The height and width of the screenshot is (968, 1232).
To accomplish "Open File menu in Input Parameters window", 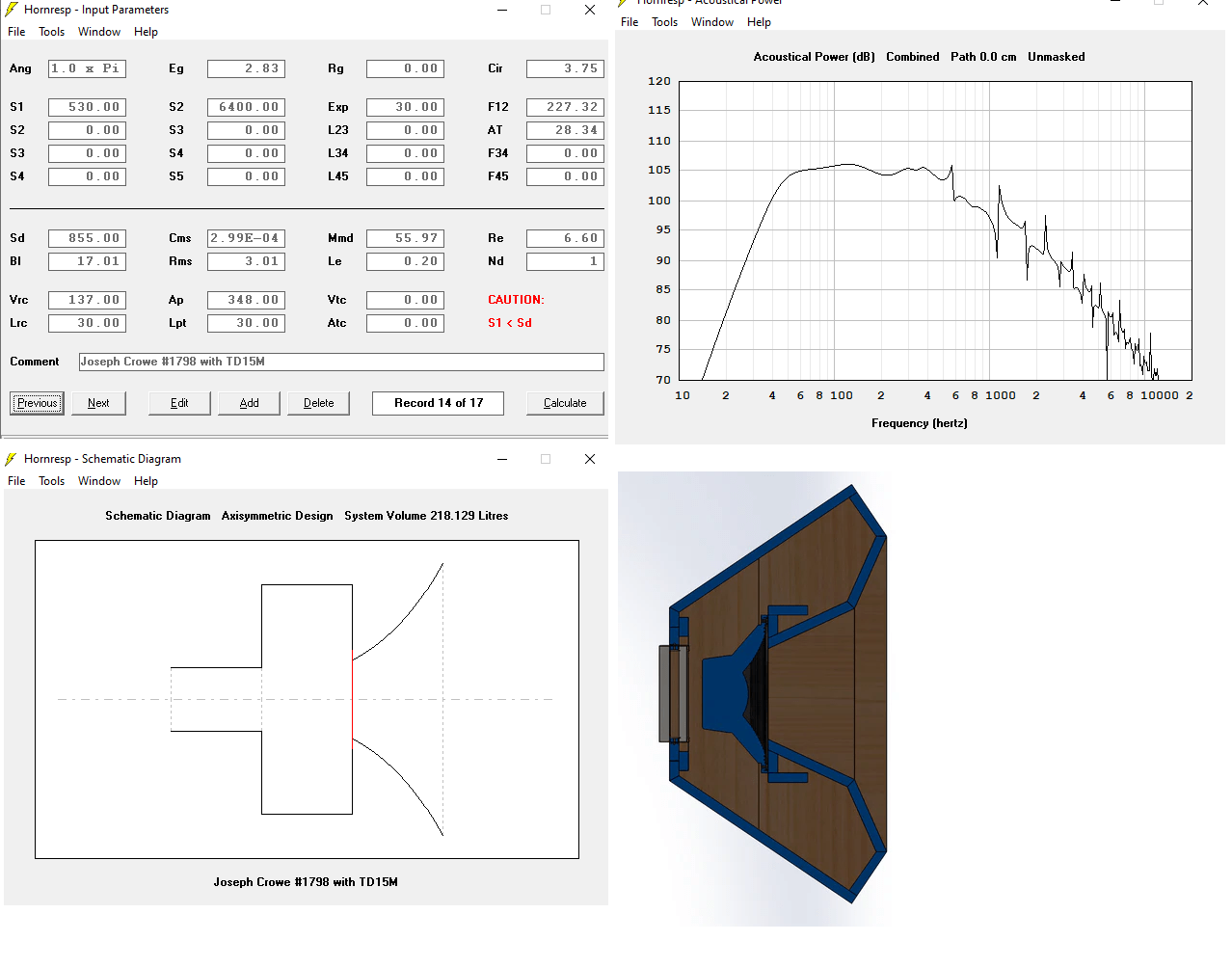I will pos(16,32).
